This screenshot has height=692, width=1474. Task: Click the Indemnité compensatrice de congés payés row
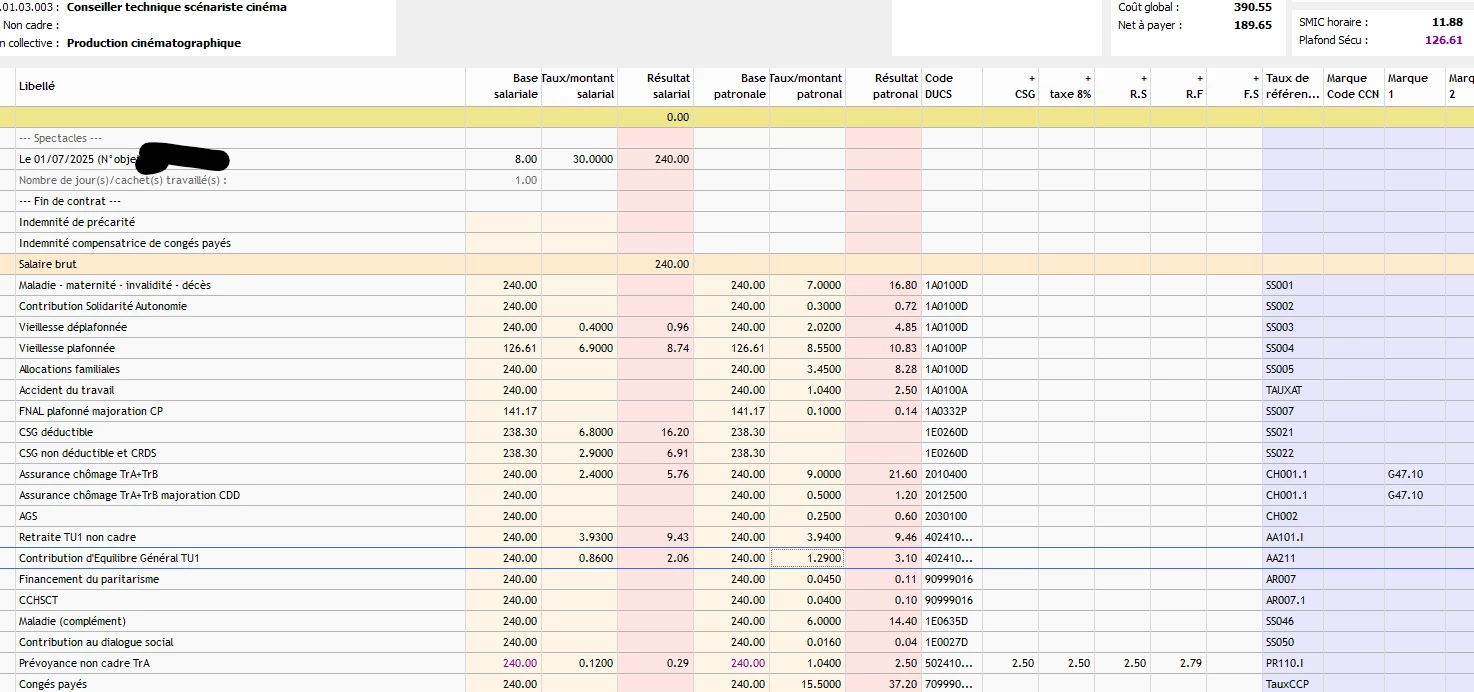[x=125, y=243]
